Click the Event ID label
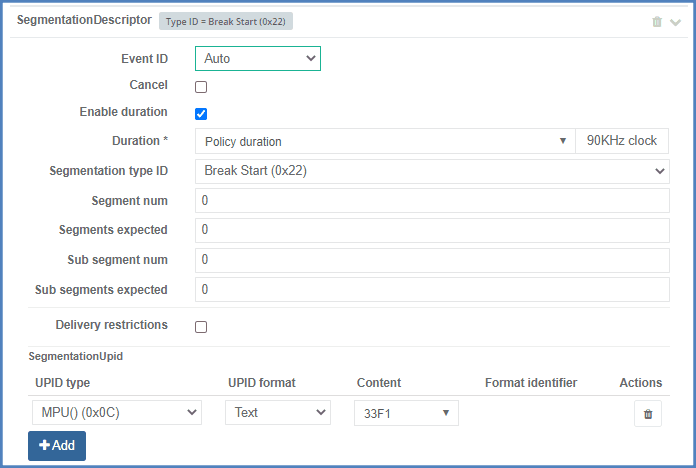Viewport: 696px width, 468px height. coord(144,59)
